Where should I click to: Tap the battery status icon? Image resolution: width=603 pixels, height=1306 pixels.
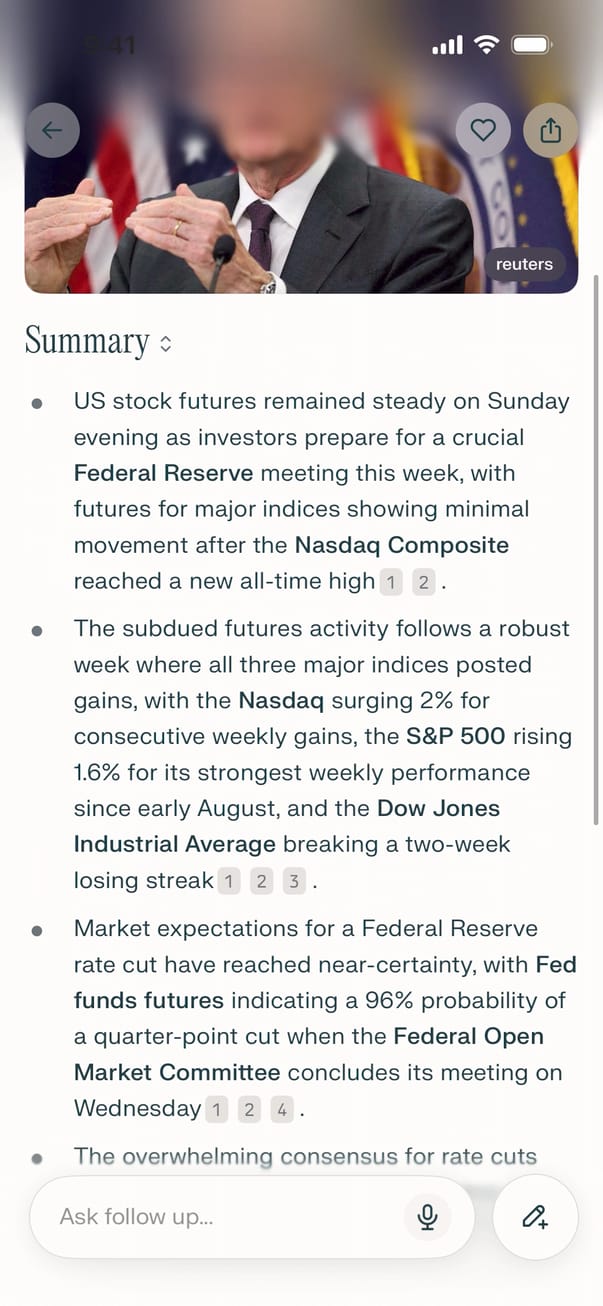(531, 45)
